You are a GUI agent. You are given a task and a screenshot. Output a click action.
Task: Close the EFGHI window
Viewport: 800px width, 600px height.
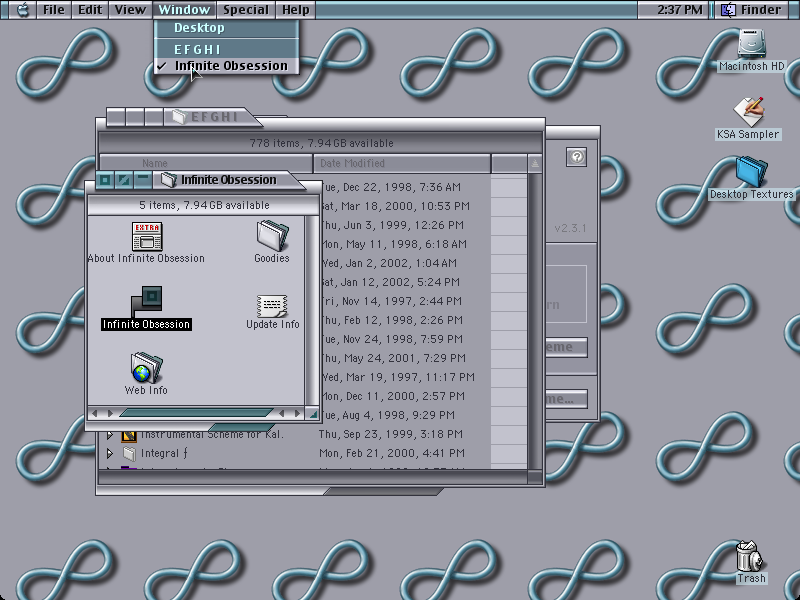click(x=116, y=117)
